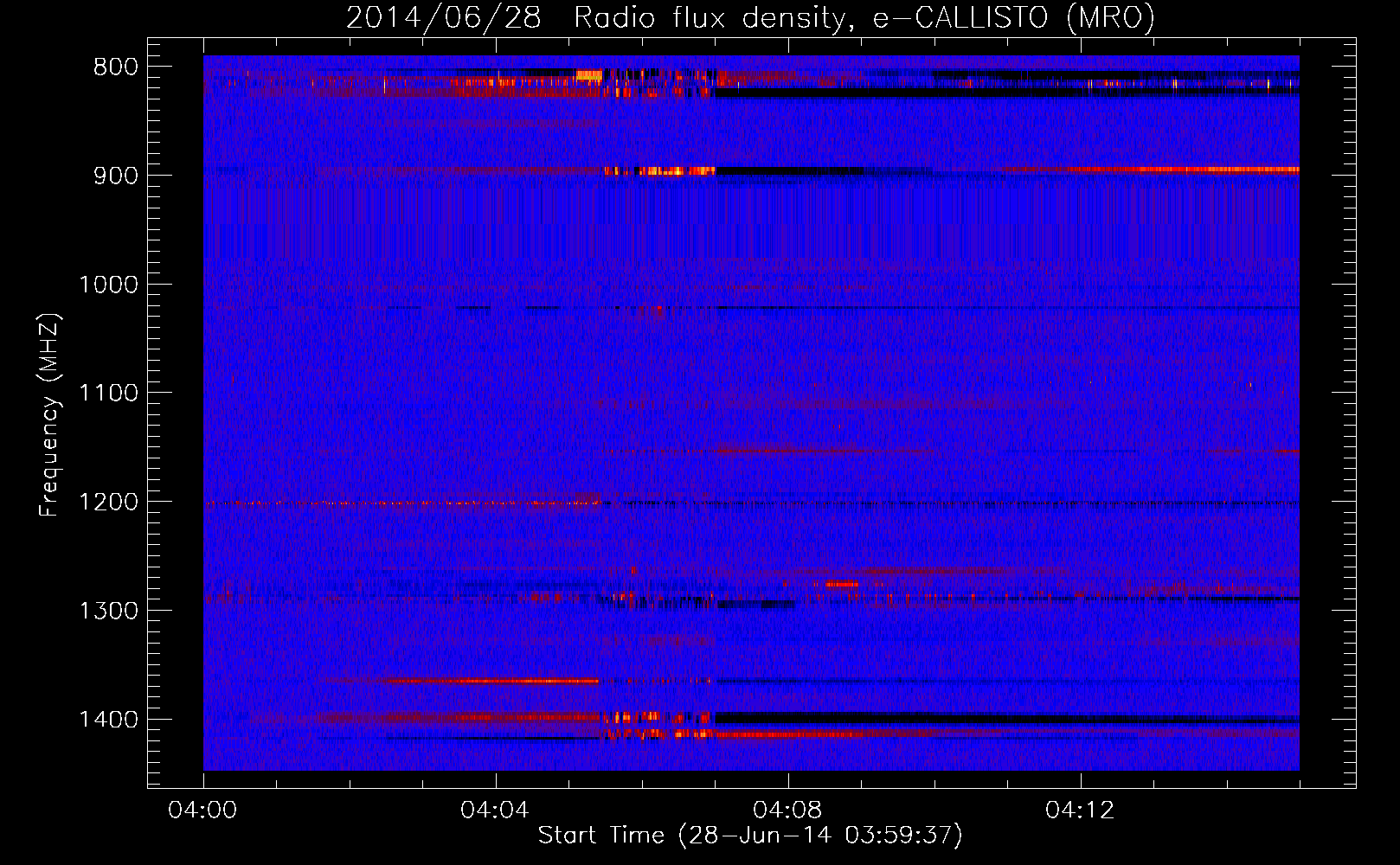The image size is (1400, 865).
Task: Select the 1100 frequency axis label
Action: (x=108, y=394)
